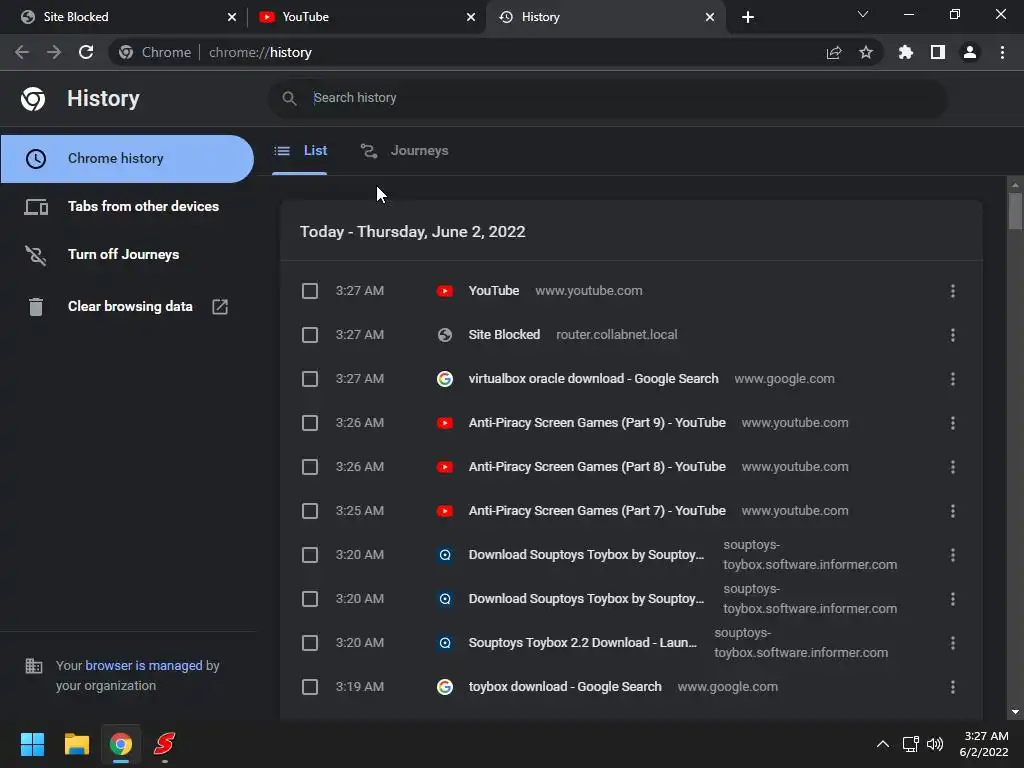
Task: Switch to the Journeys tab
Action: point(405,152)
